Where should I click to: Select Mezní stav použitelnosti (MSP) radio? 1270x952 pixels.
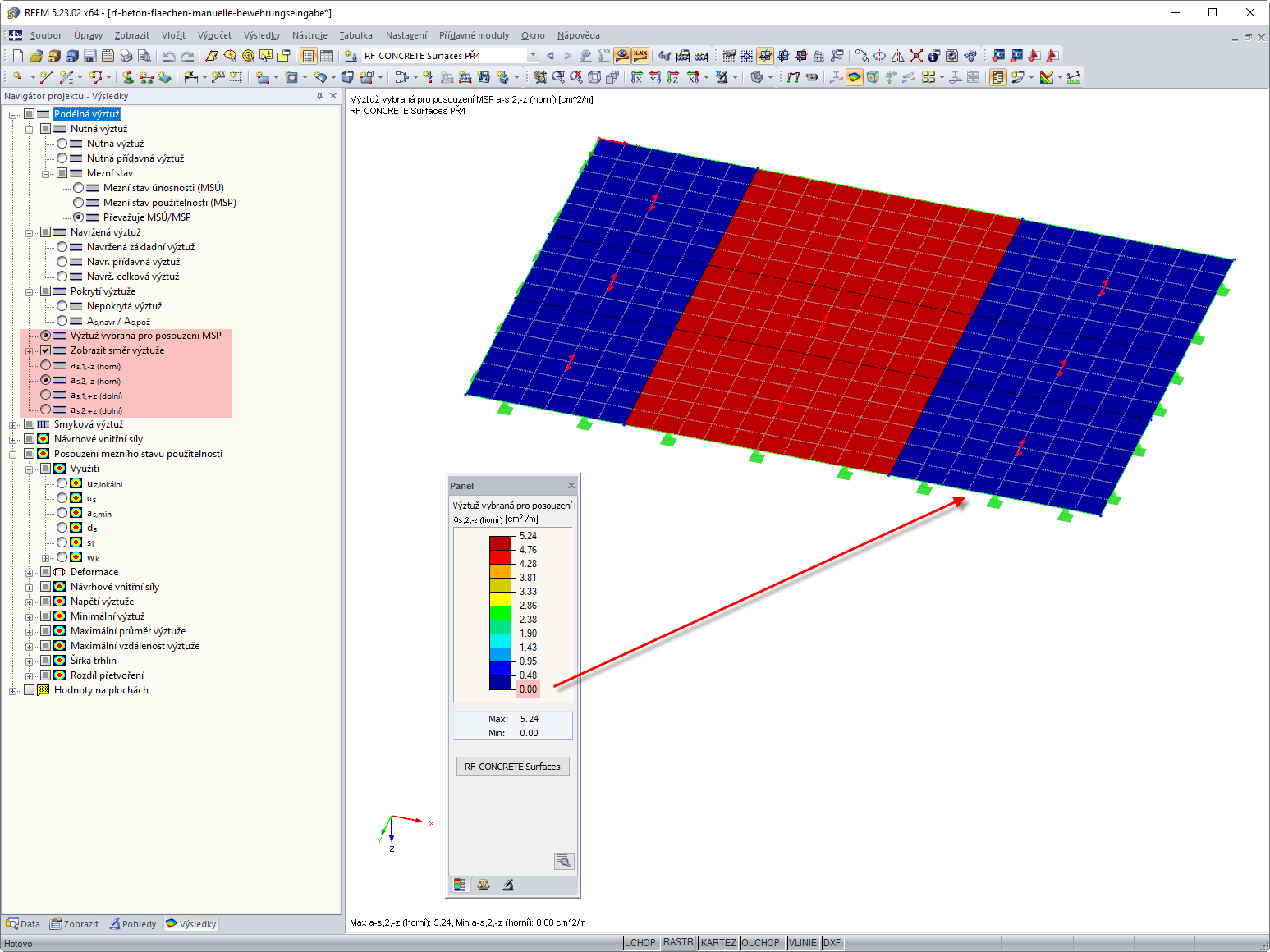pos(79,203)
